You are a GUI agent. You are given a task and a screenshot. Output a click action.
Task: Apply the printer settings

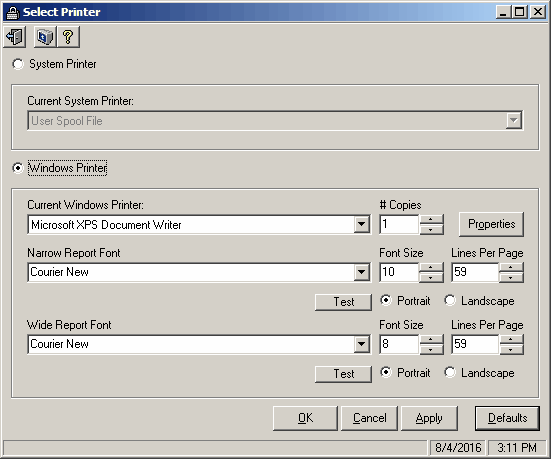[429, 418]
